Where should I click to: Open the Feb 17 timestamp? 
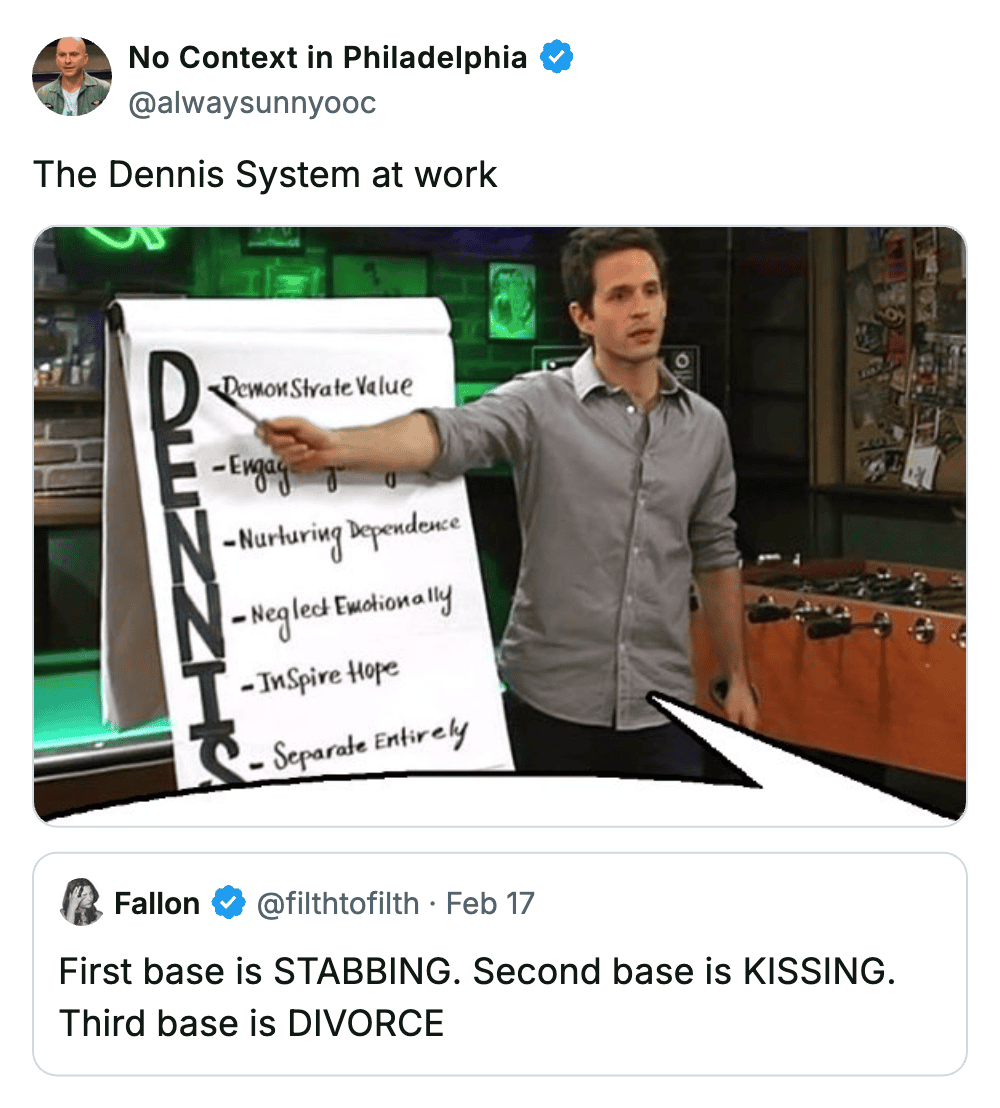click(490, 904)
